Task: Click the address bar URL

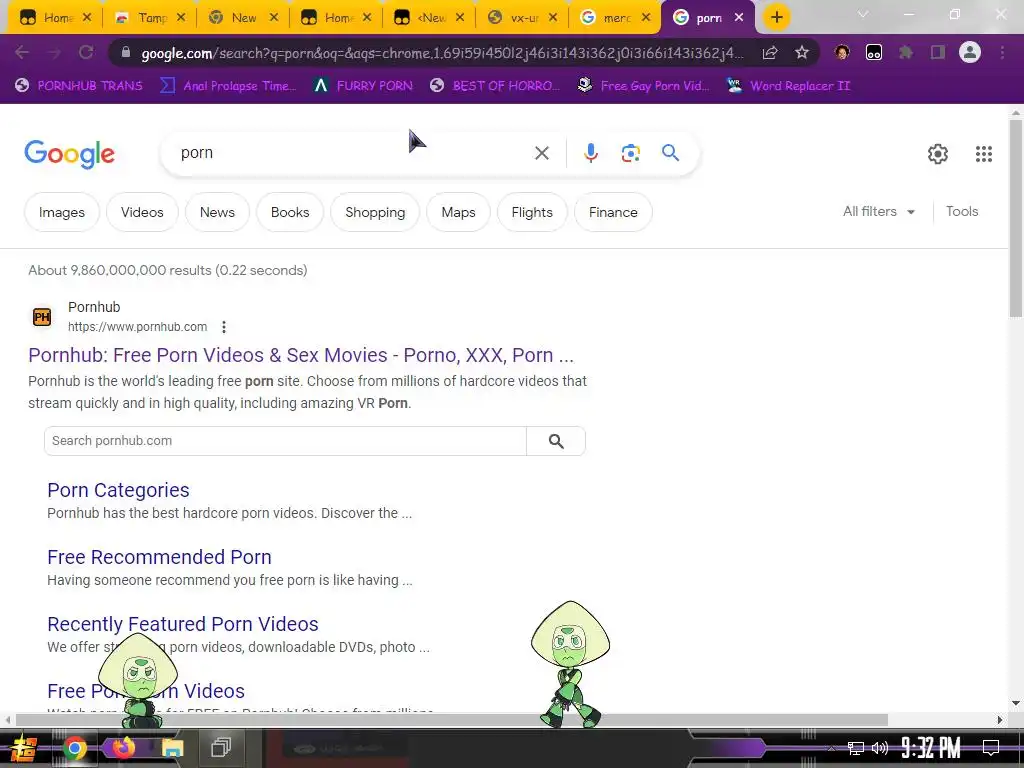Action: (442, 53)
